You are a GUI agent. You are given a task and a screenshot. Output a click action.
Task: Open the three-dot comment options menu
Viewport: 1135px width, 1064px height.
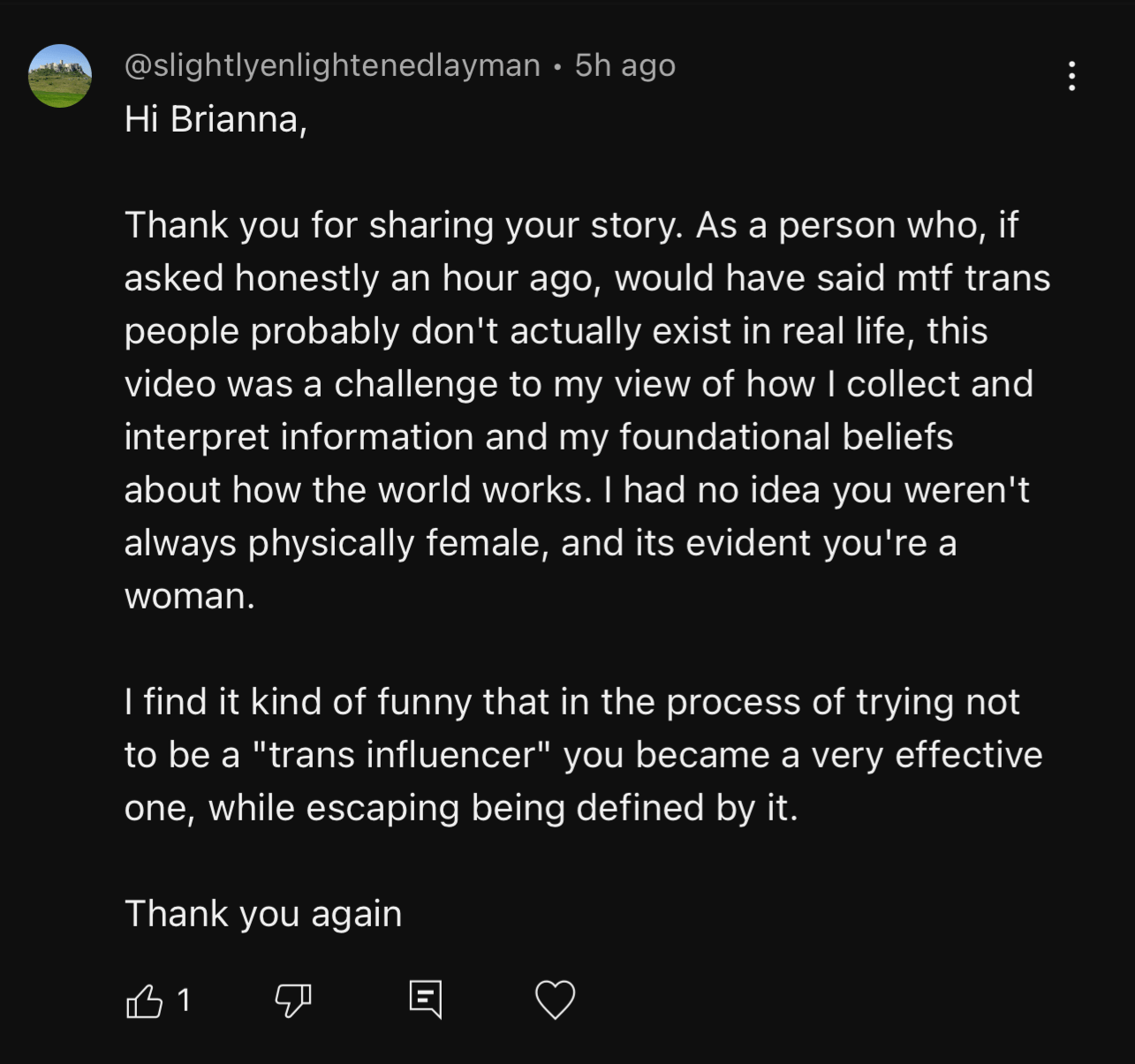point(1071,76)
